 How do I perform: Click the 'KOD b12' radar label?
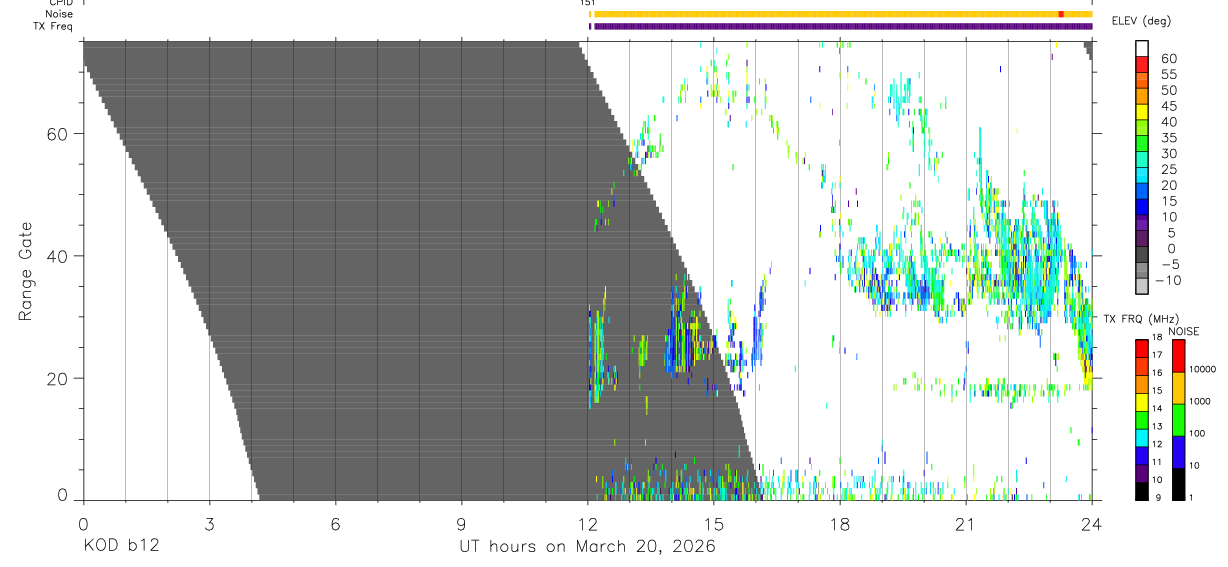(120, 546)
